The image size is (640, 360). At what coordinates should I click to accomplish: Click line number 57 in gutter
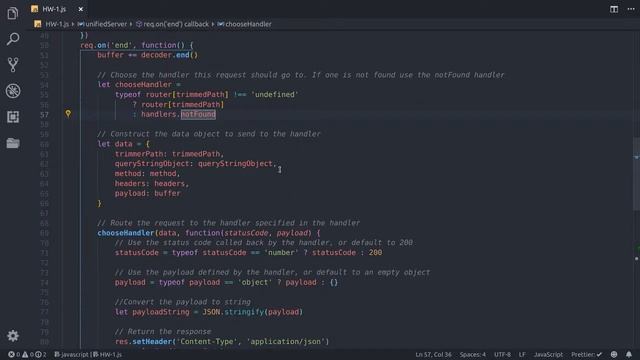pos(44,115)
